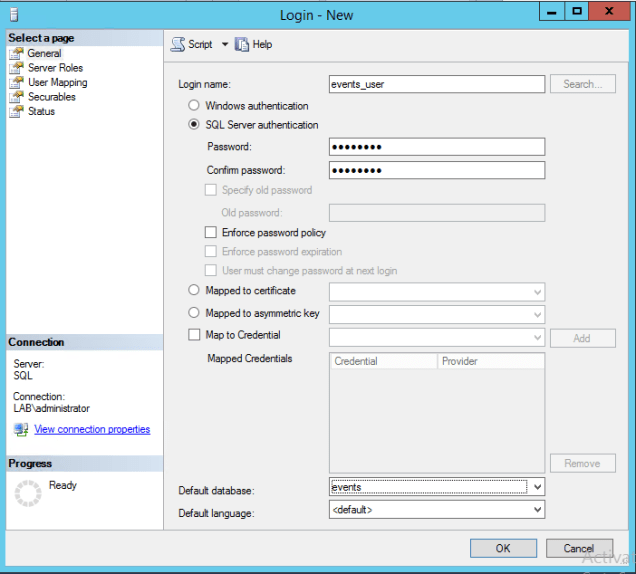Close the Login - New dialog
This screenshot has height=574, width=636.
click(x=609, y=11)
